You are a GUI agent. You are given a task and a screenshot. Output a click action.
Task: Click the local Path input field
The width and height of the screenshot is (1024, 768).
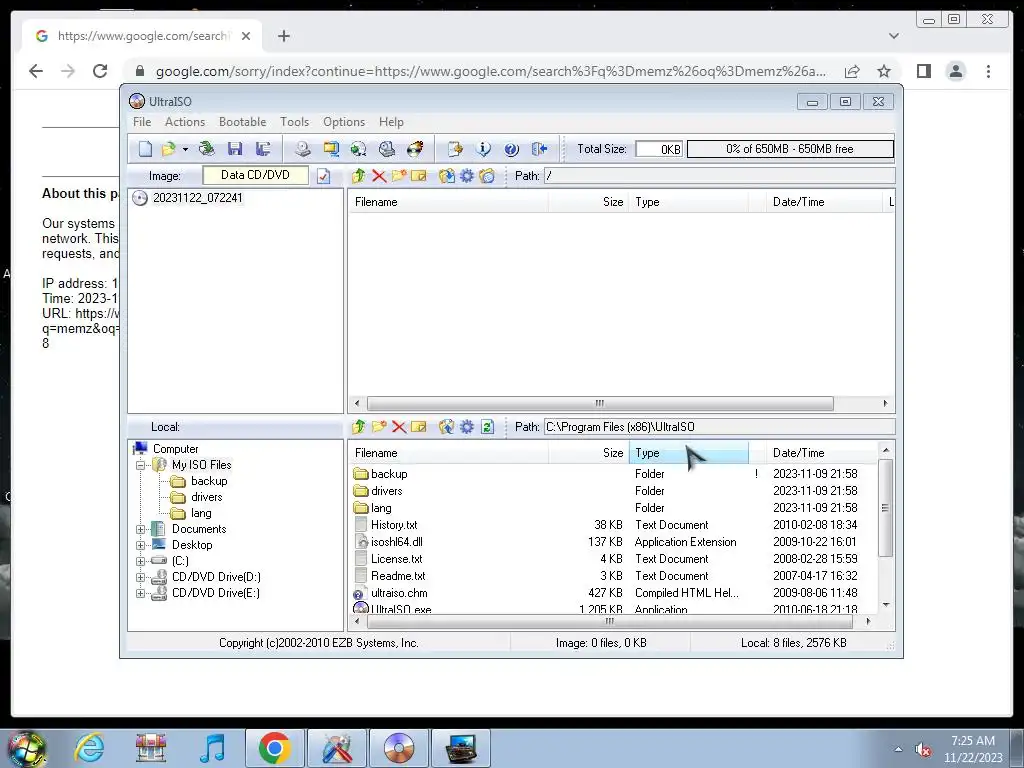click(719, 427)
